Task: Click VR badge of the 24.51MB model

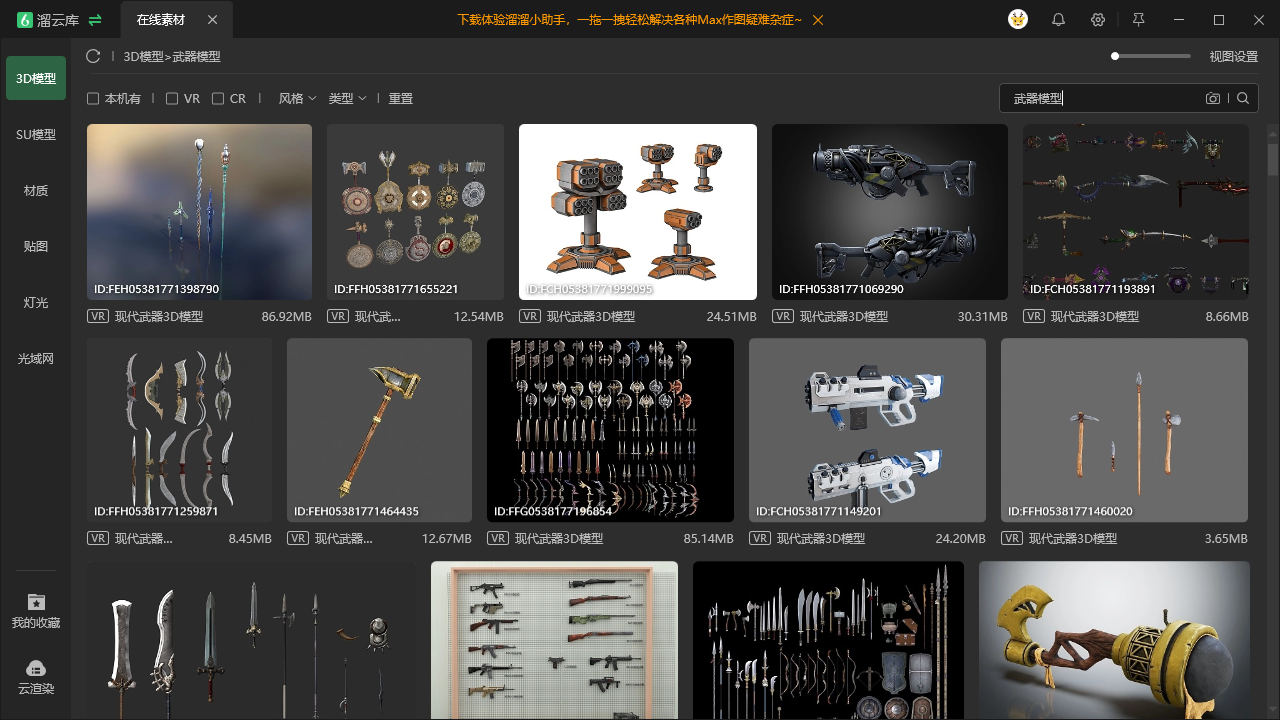Action: (x=530, y=316)
